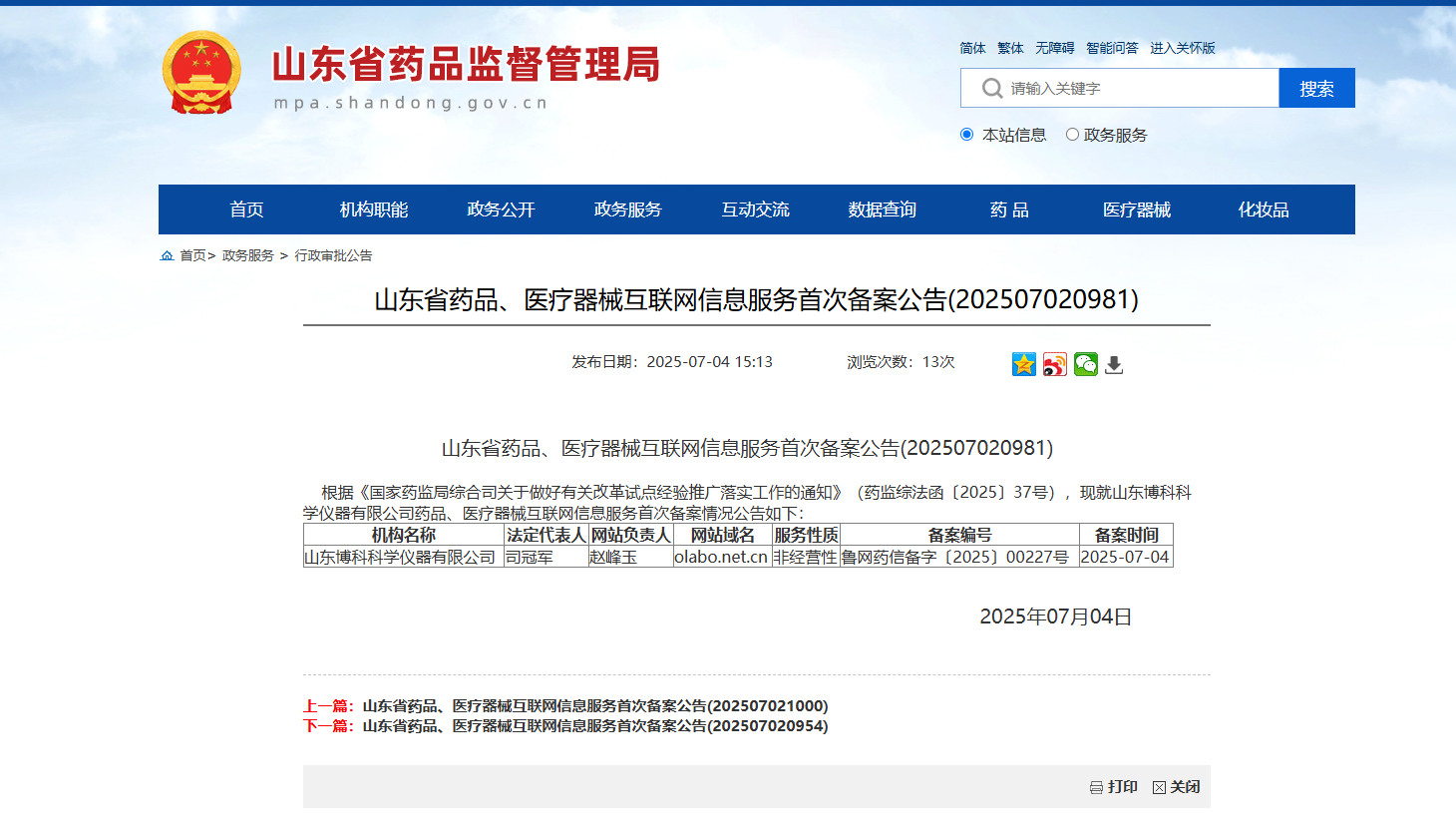Print the page using 打印

coord(1113,787)
